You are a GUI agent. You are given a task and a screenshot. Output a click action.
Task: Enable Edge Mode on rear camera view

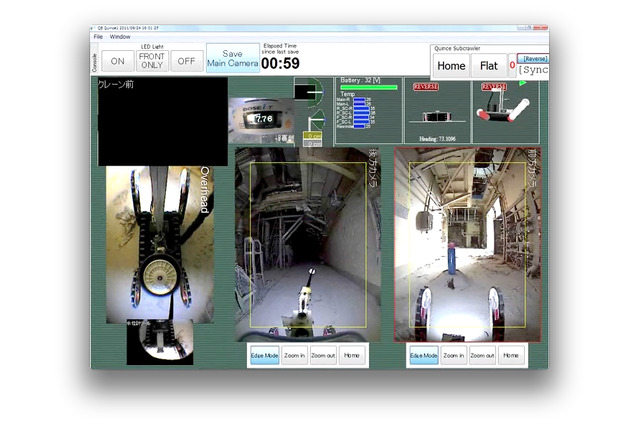coord(264,355)
